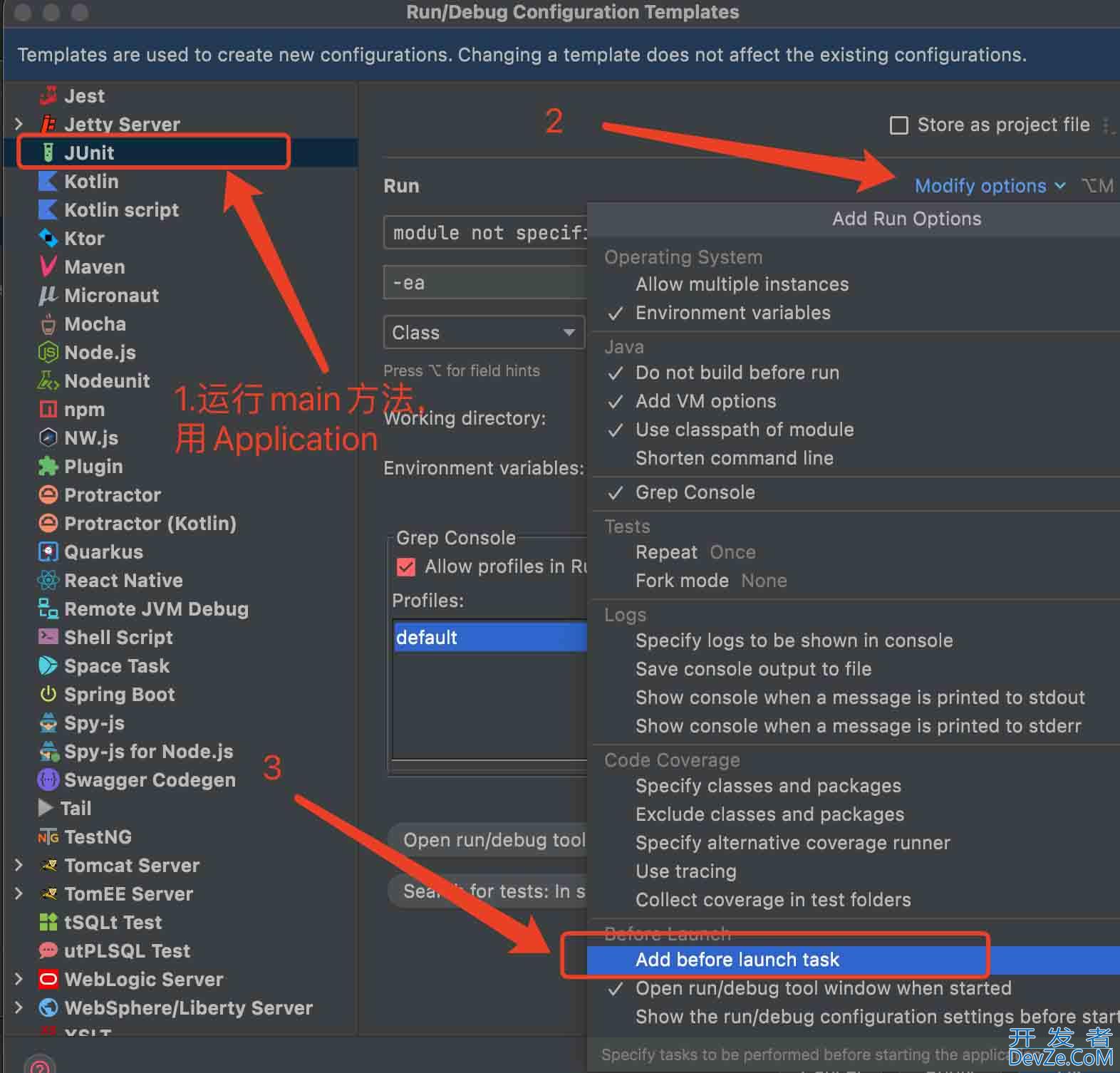The image size is (1120, 1073).
Task: Open the Modify options dropdown
Action: [990, 186]
